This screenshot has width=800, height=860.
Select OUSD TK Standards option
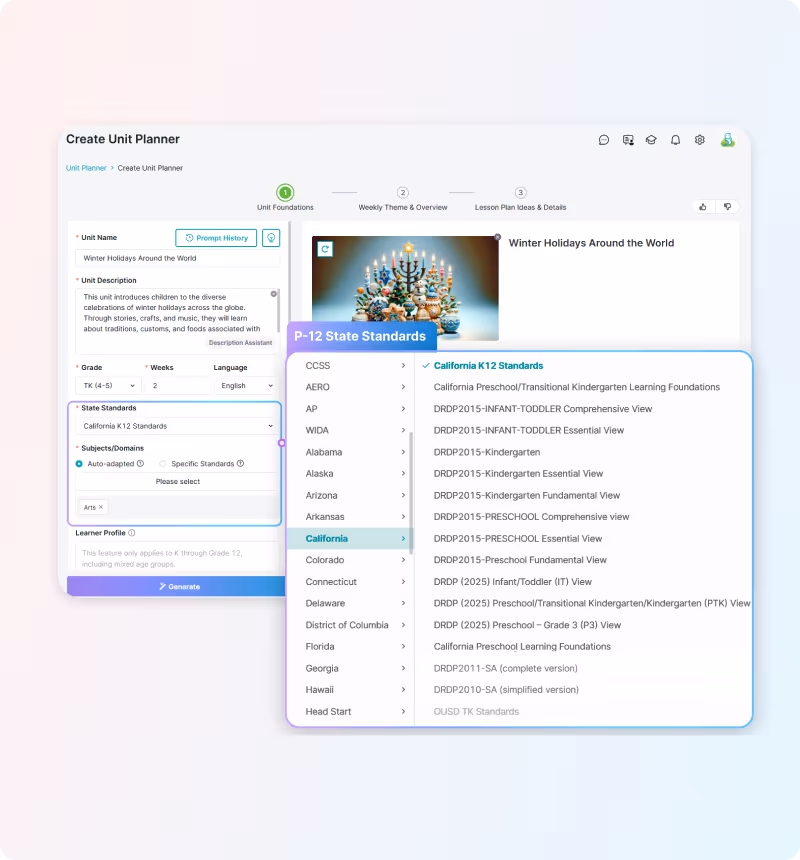[476, 712]
